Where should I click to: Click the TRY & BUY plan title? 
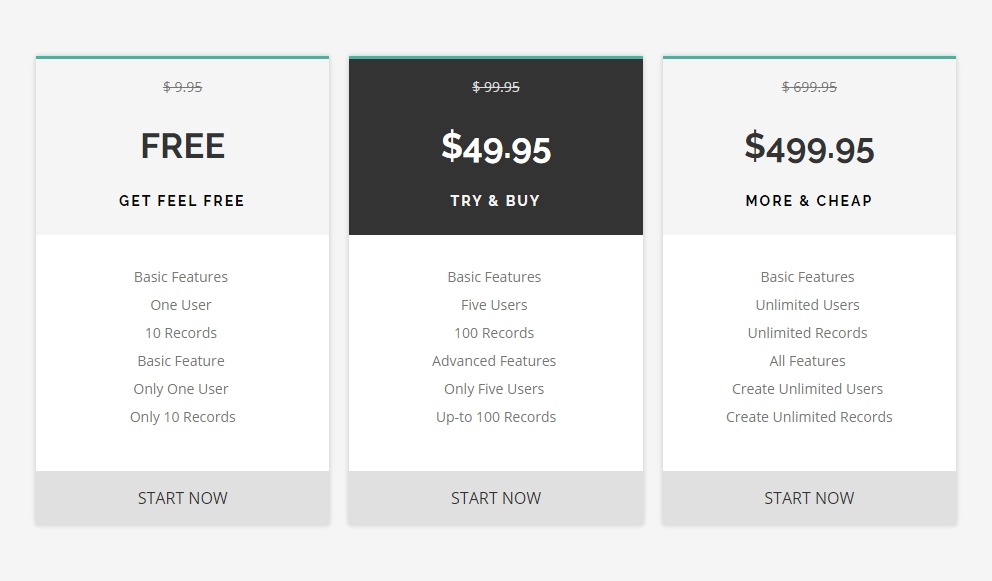tap(495, 201)
